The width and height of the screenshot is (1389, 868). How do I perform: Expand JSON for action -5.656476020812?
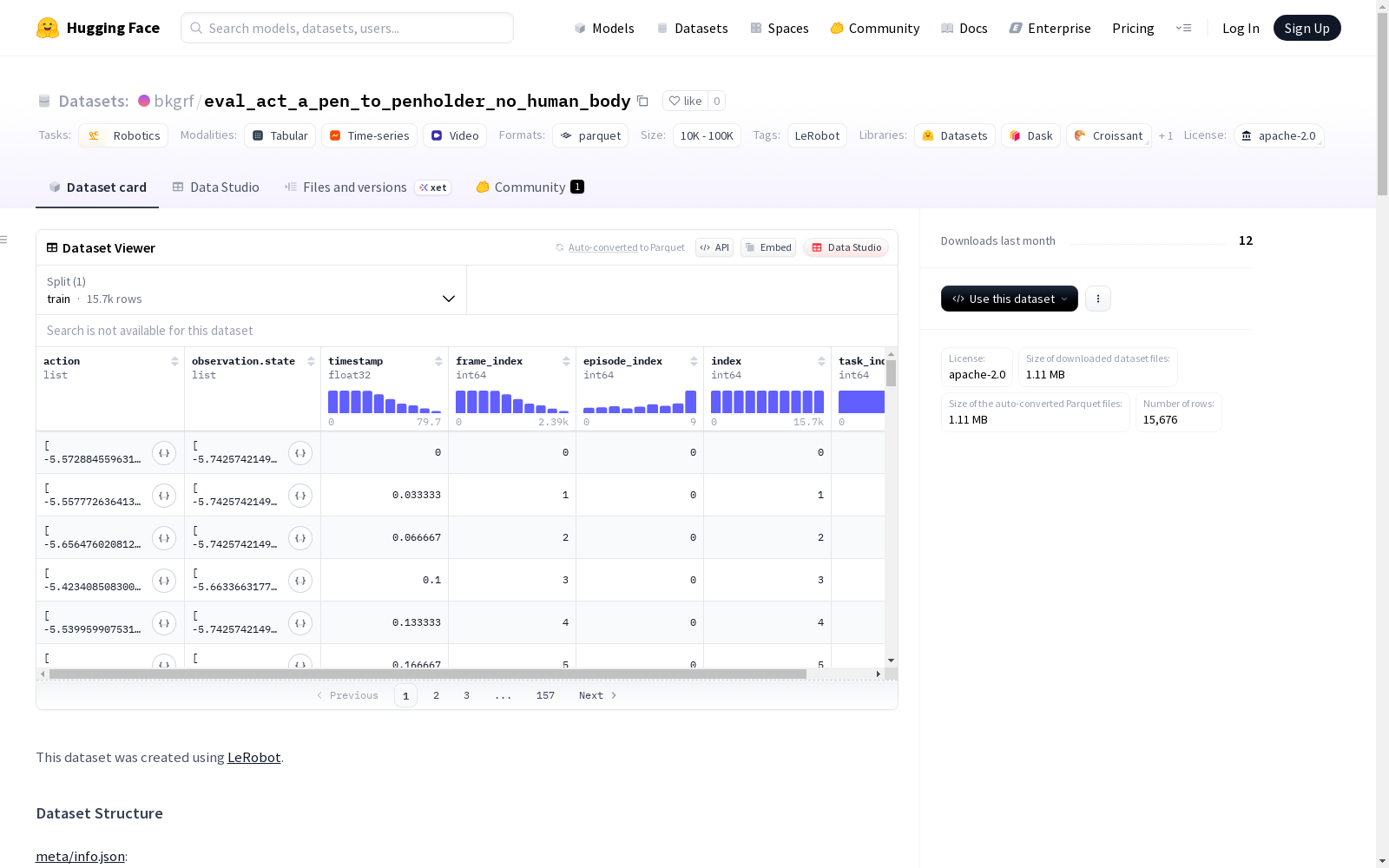(164, 538)
